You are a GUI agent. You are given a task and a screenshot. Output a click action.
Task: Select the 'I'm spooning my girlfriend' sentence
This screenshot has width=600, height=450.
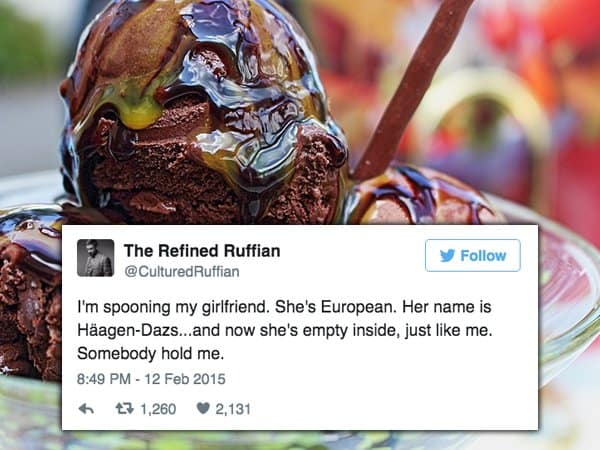(171, 307)
